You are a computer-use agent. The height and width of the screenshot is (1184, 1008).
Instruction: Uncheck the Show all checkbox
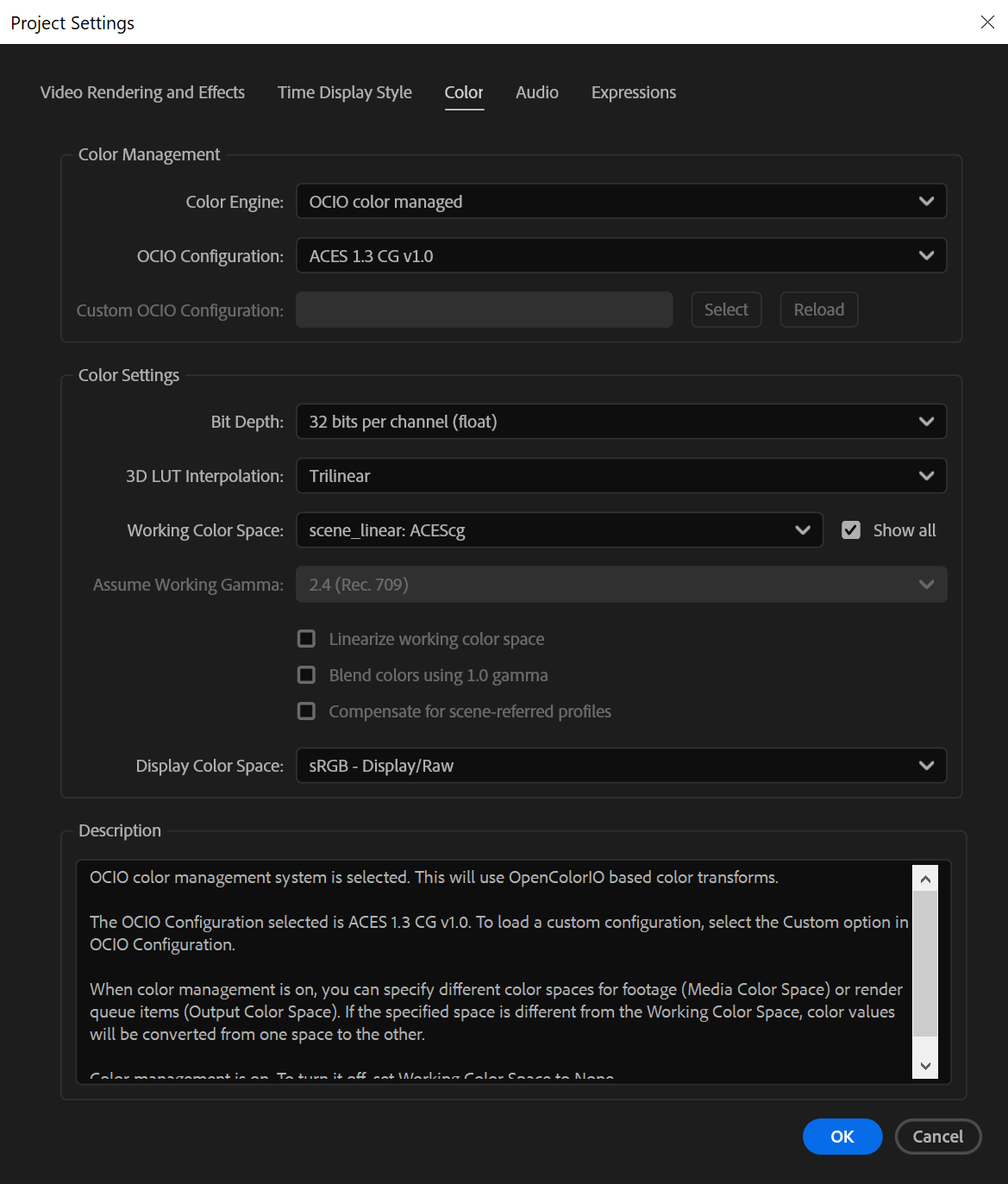coord(851,529)
